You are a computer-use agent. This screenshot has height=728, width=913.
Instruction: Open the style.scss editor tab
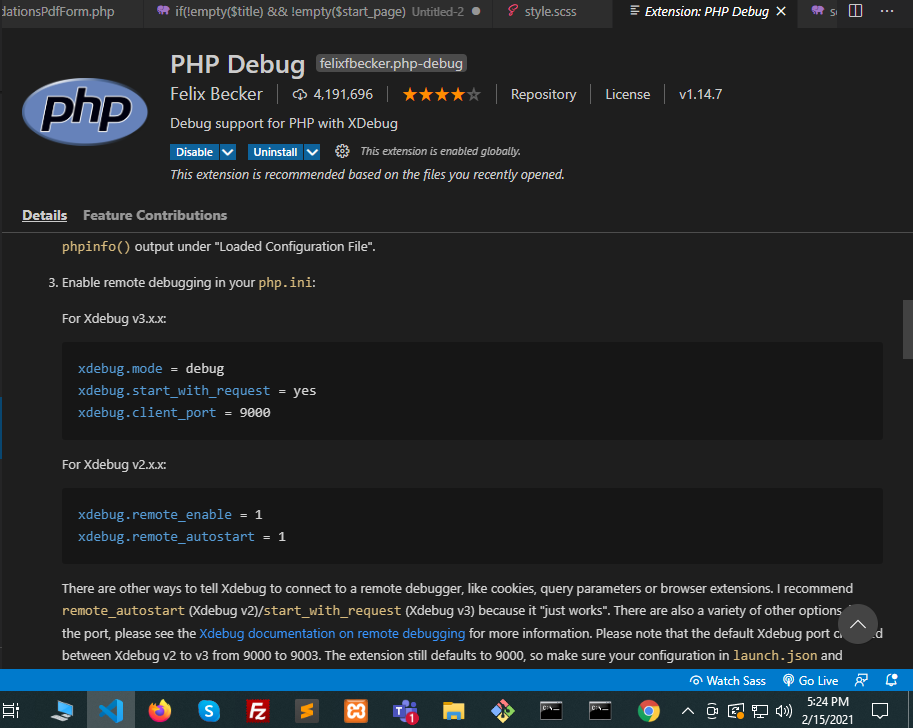point(550,12)
